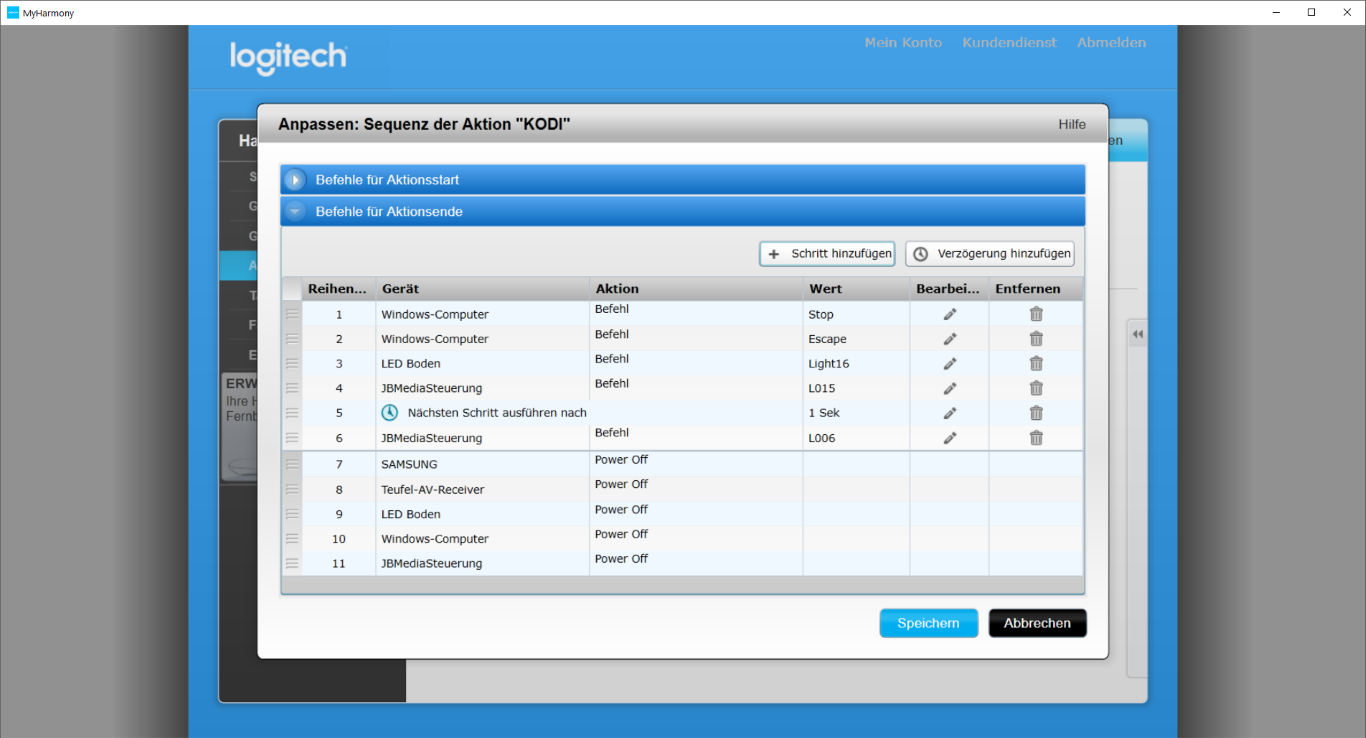Image resolution: width=1366 pixels, height=738 pixels.
Task: Click Abmelden to log out
Action: click(x=1112, y=43)
